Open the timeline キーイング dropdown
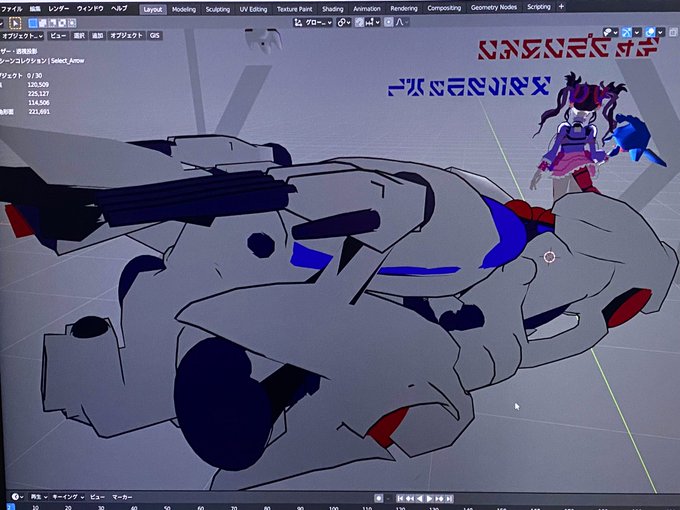The width and height of the screenshot is (680, 510). tap(69, 497)
